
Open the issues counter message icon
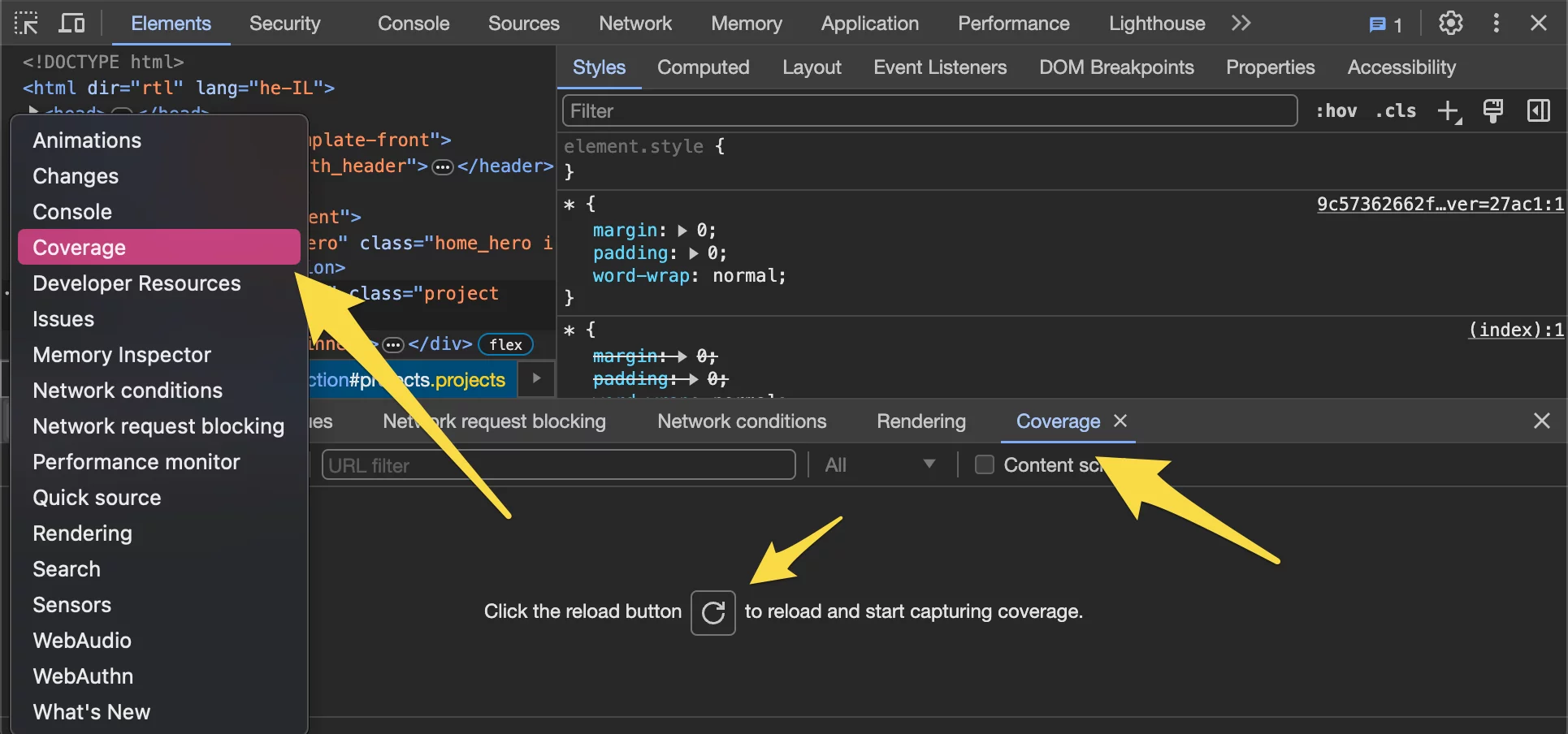pos(1386,24)
